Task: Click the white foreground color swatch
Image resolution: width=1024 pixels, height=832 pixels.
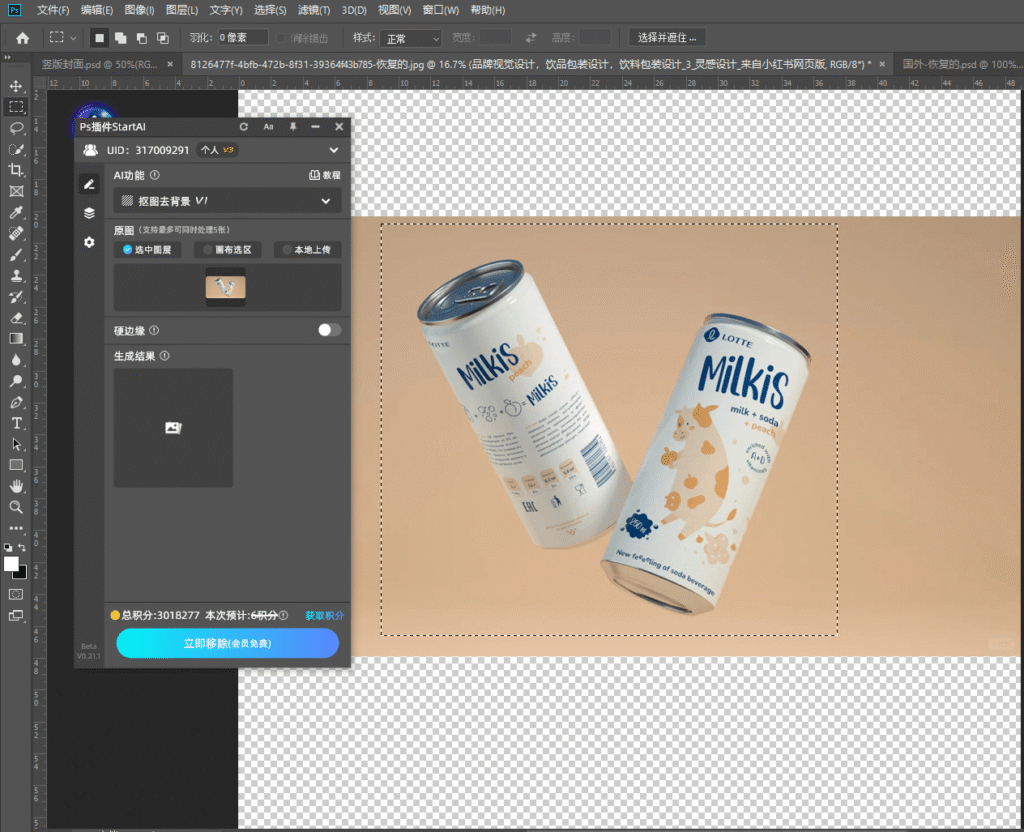Action: point(12,564)
